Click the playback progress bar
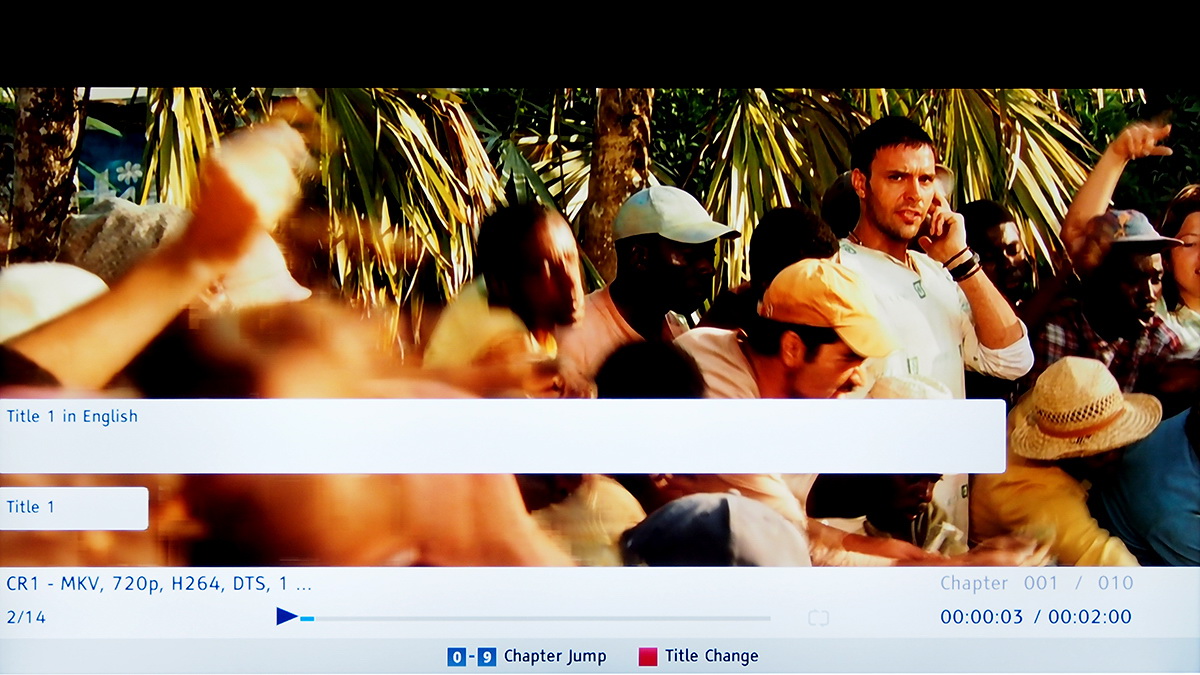 coord(535,619)
